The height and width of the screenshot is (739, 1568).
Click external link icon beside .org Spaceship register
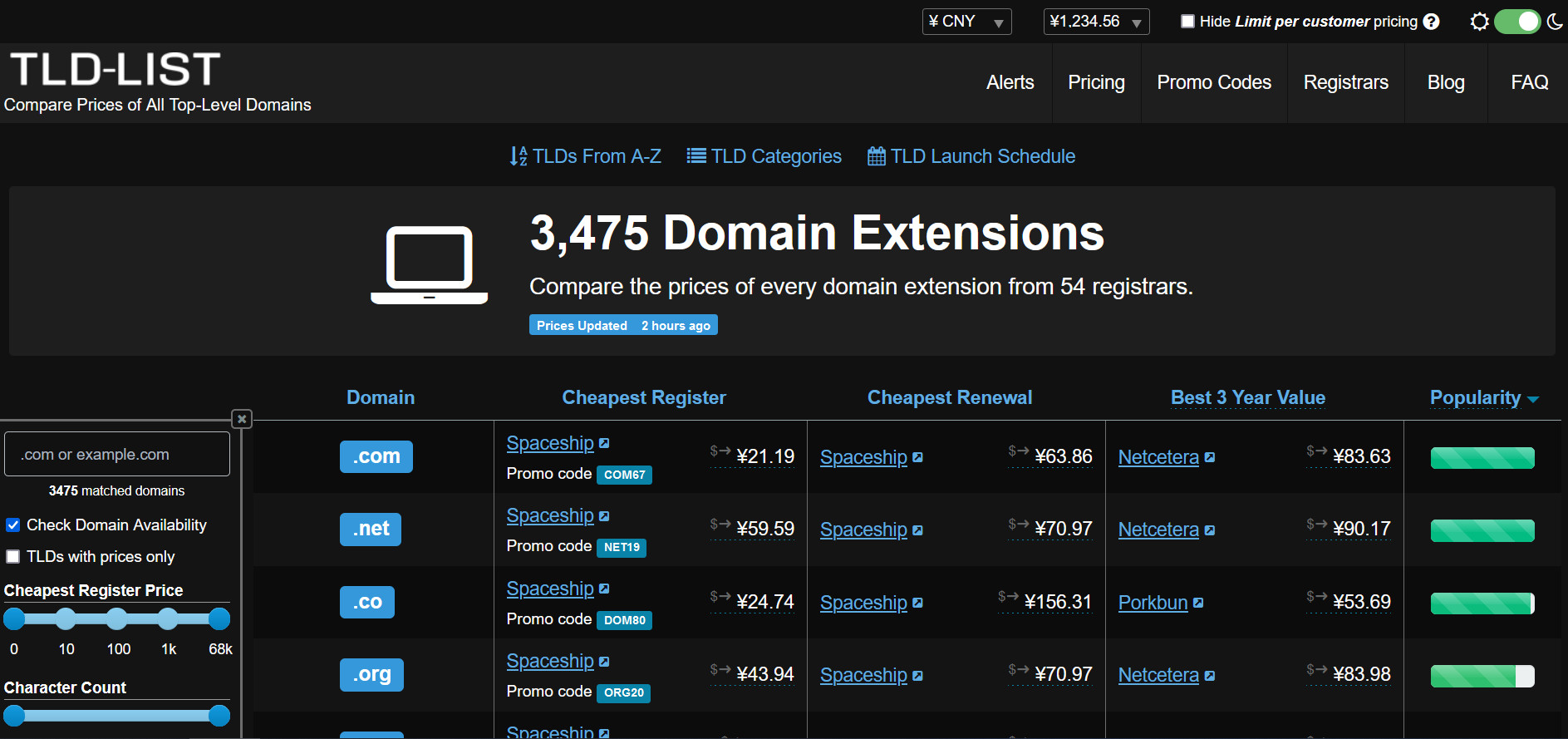point(604,662)
